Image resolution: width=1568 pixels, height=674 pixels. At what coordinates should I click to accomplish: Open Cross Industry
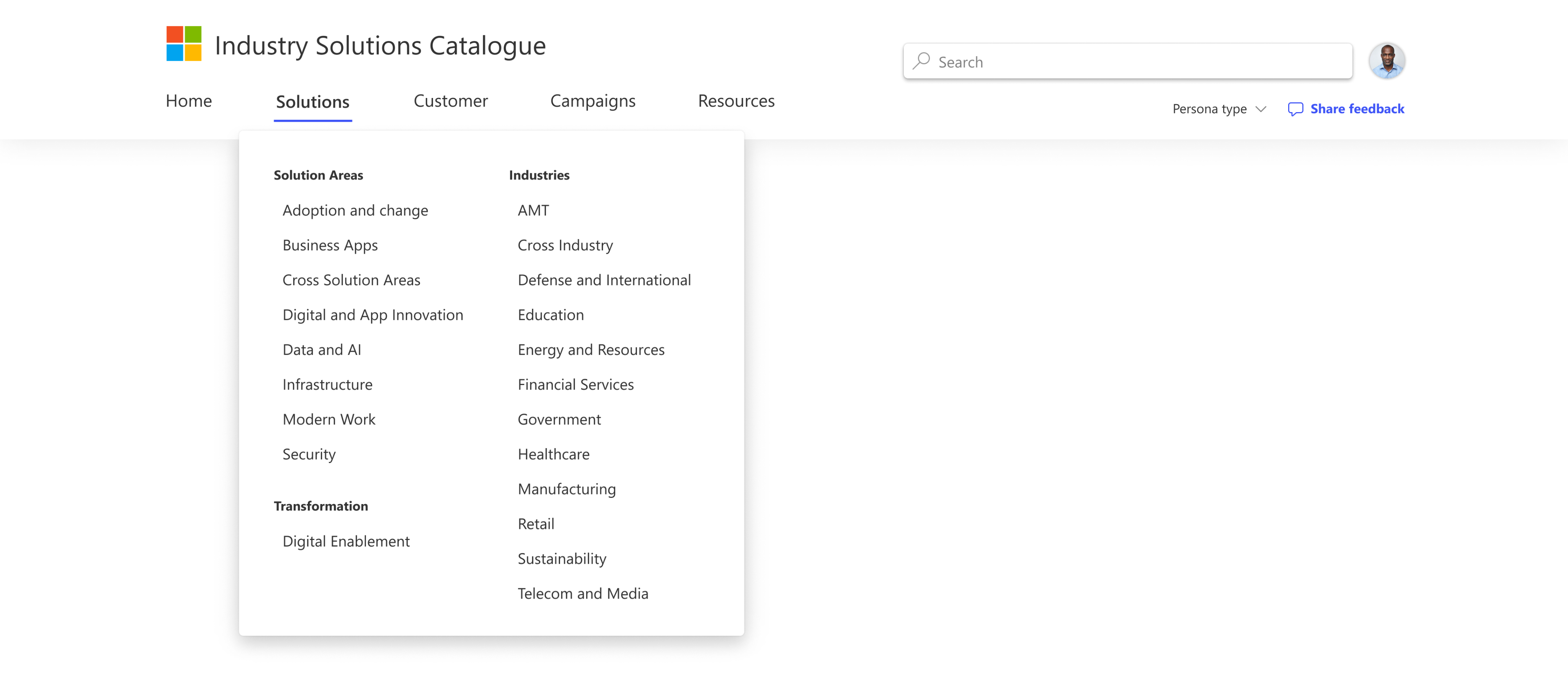click(565, 245)
